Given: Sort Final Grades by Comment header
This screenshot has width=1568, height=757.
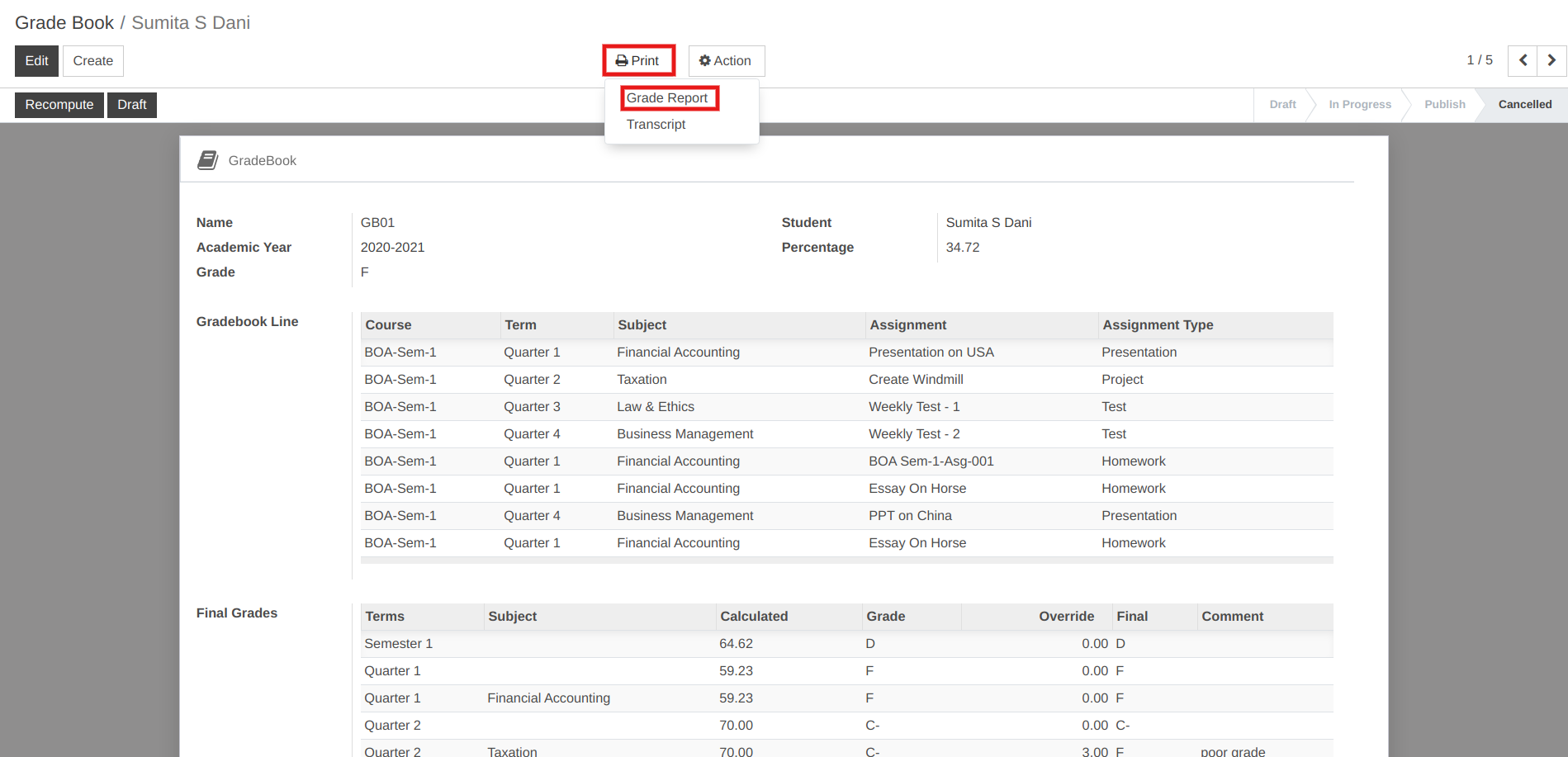Looking at the screenshot, I should (x=1265, y=617).
